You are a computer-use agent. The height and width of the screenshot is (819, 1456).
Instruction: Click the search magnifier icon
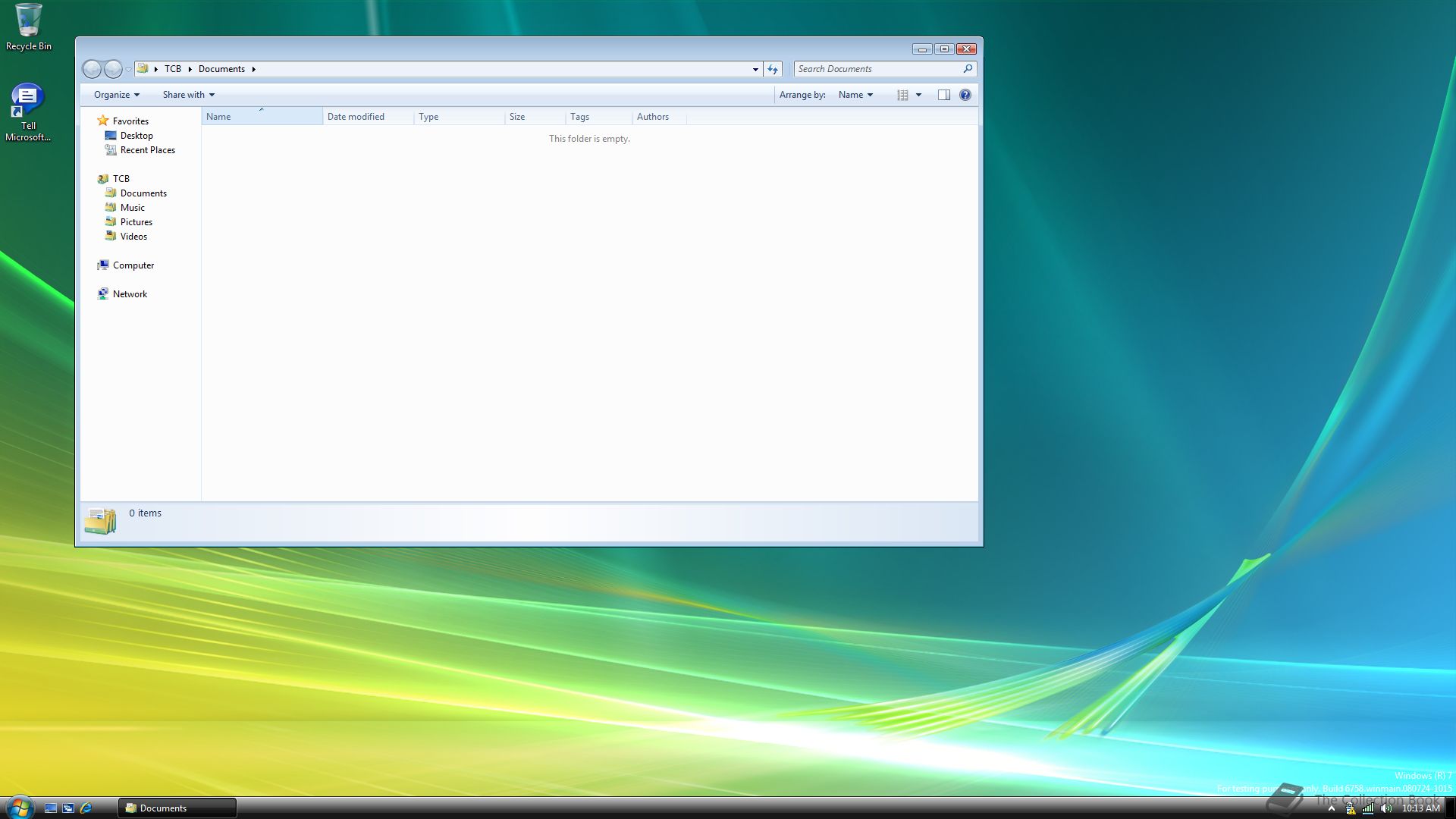point(968,69)
